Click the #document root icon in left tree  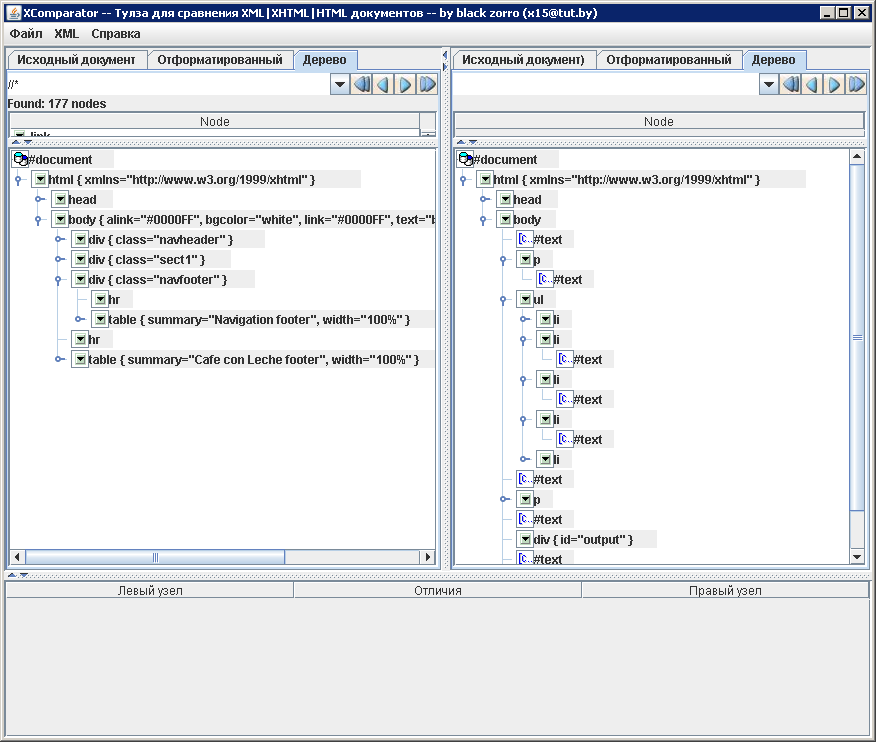[19, 159]
